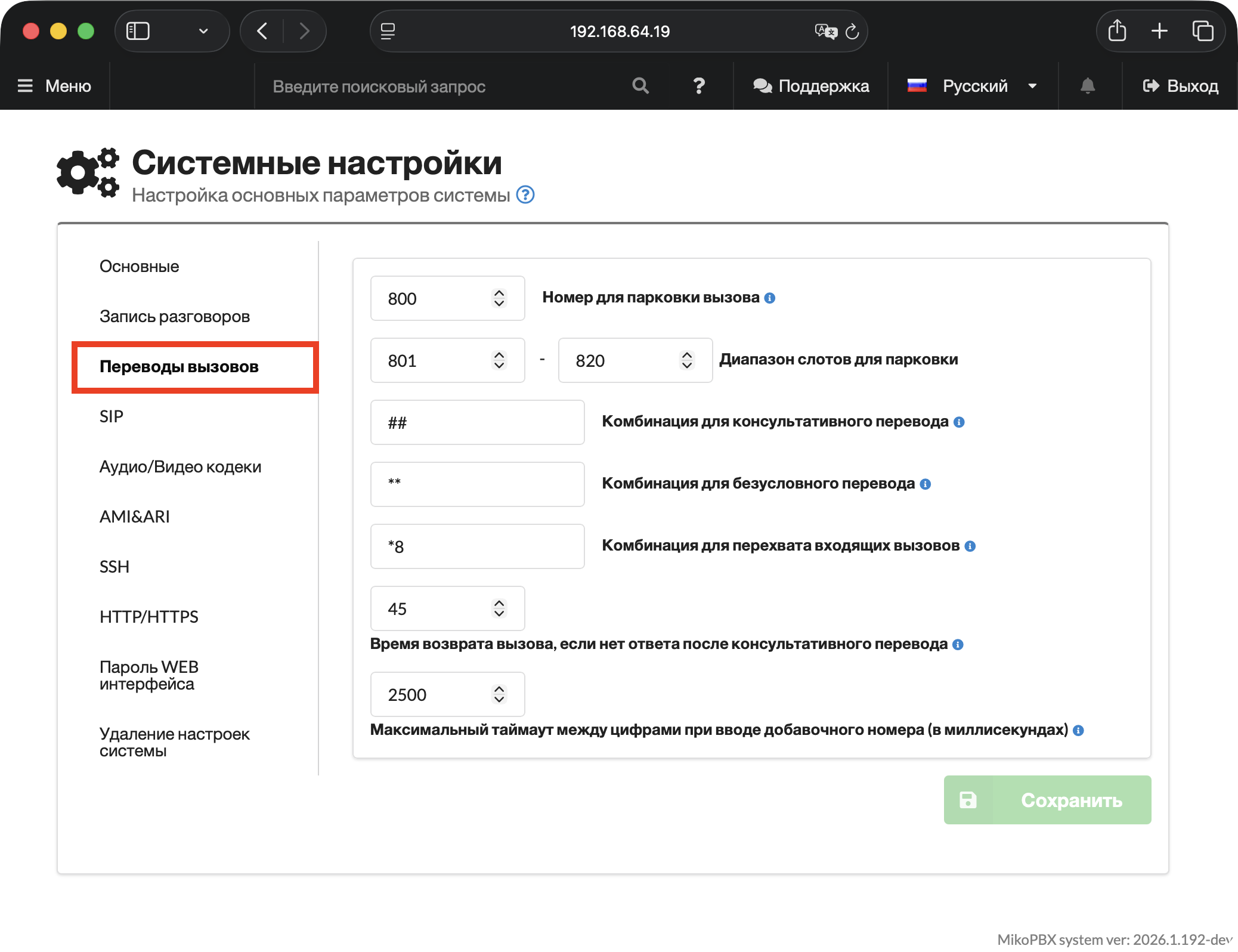Adjust stepper of 2500 timeout field
The height and width of the screenshot is (952, 1238).
(x=499, y=694)
